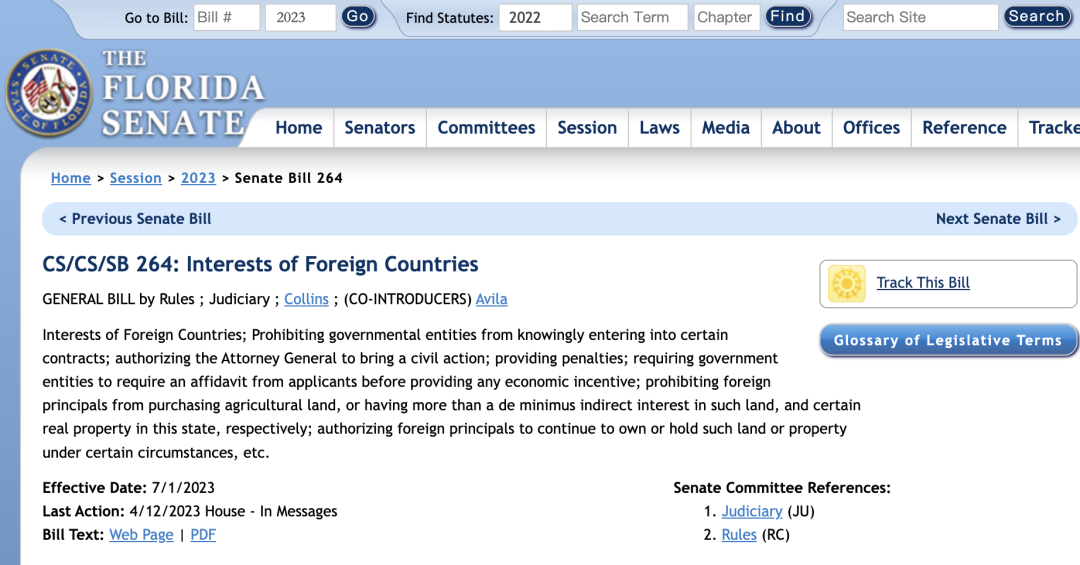
Task: Open the Senators menu tab
Action: click(x=380, y=127)
